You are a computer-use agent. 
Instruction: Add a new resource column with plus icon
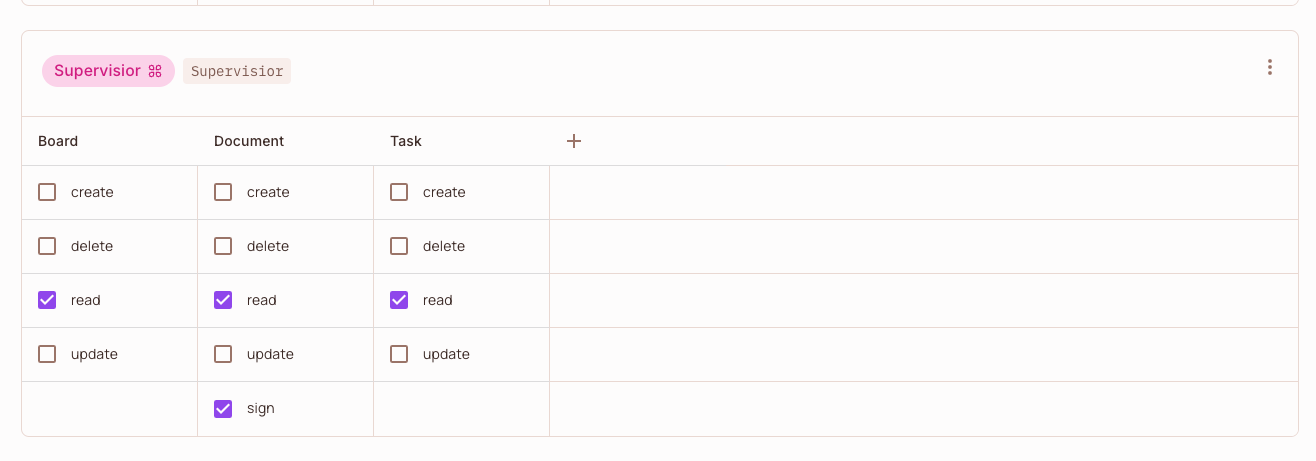[x=574, y=141]
